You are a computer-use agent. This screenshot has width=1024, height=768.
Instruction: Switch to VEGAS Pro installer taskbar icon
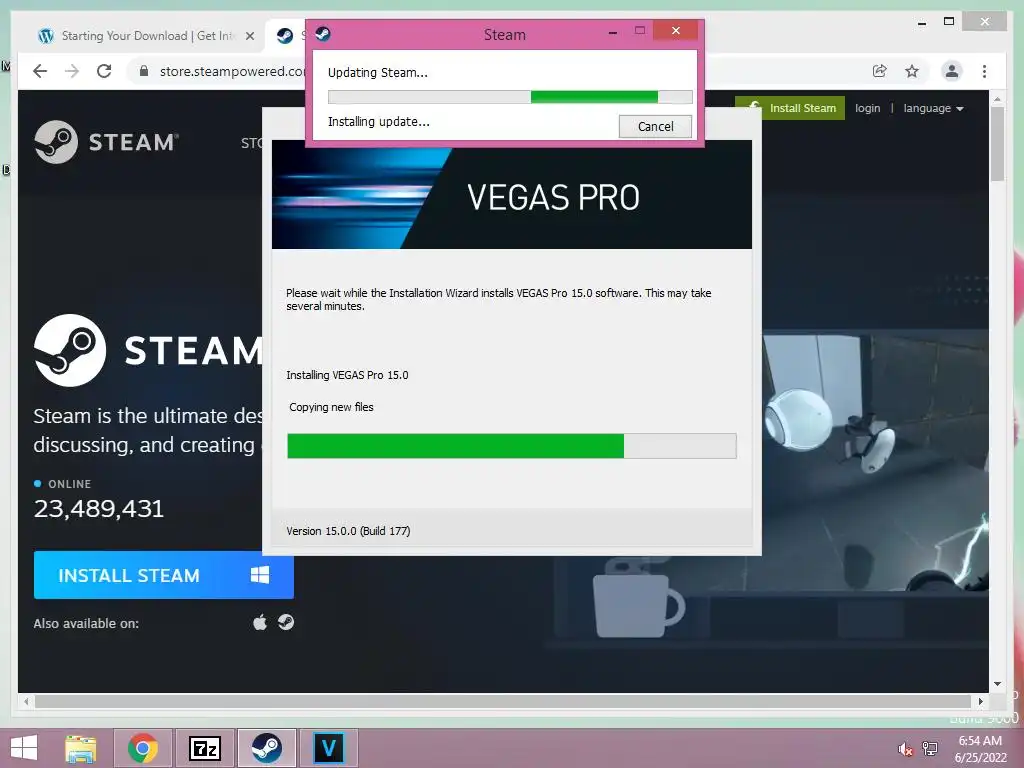[328, 748]
